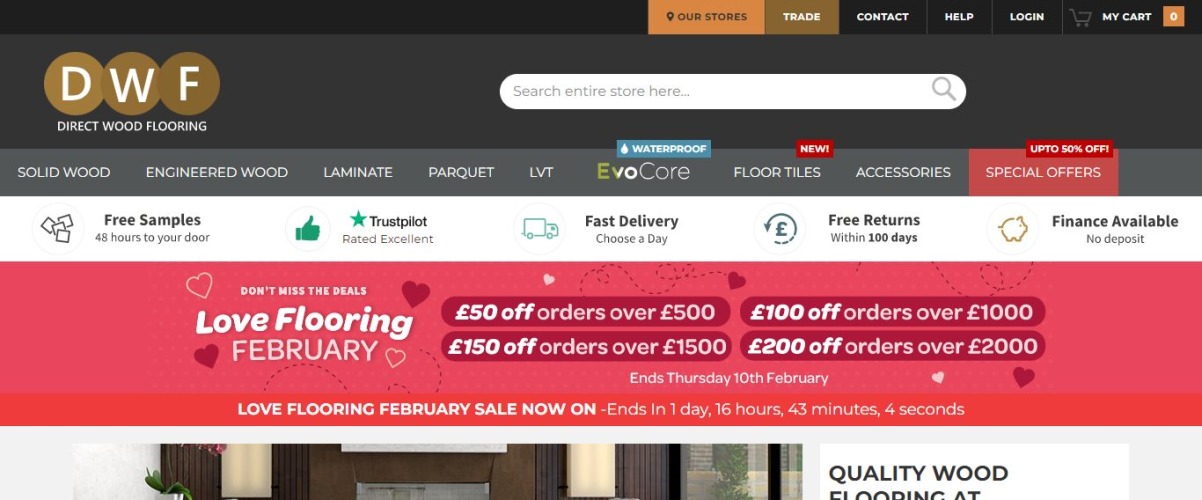Open the Parquet category

(461, 172)
